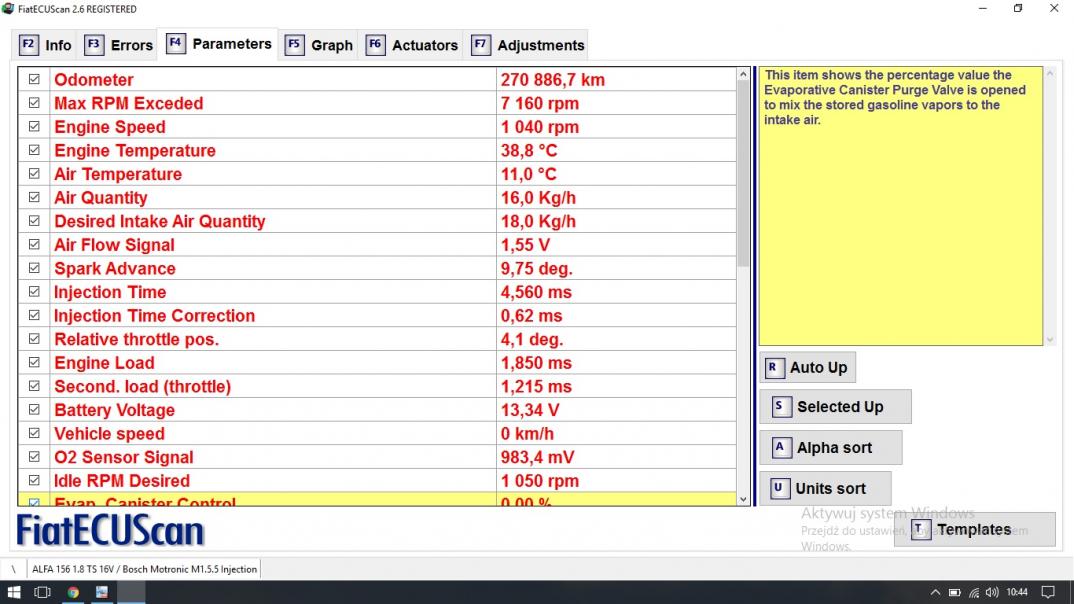1074x604 pixels.
Task: Switch to the Errors tab
Action: 119,45
